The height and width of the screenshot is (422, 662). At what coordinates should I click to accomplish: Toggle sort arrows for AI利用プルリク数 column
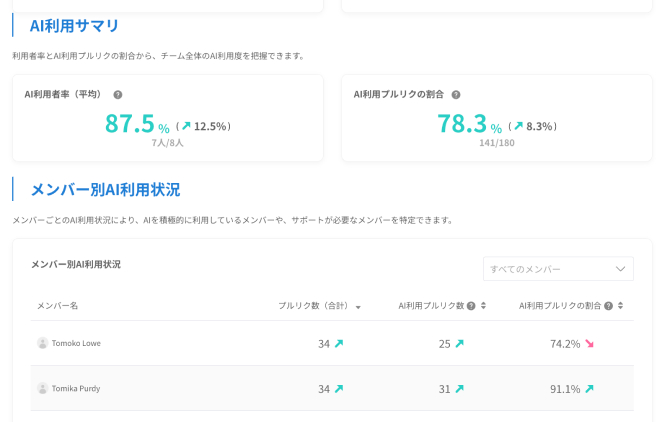(x=483, y=306)
